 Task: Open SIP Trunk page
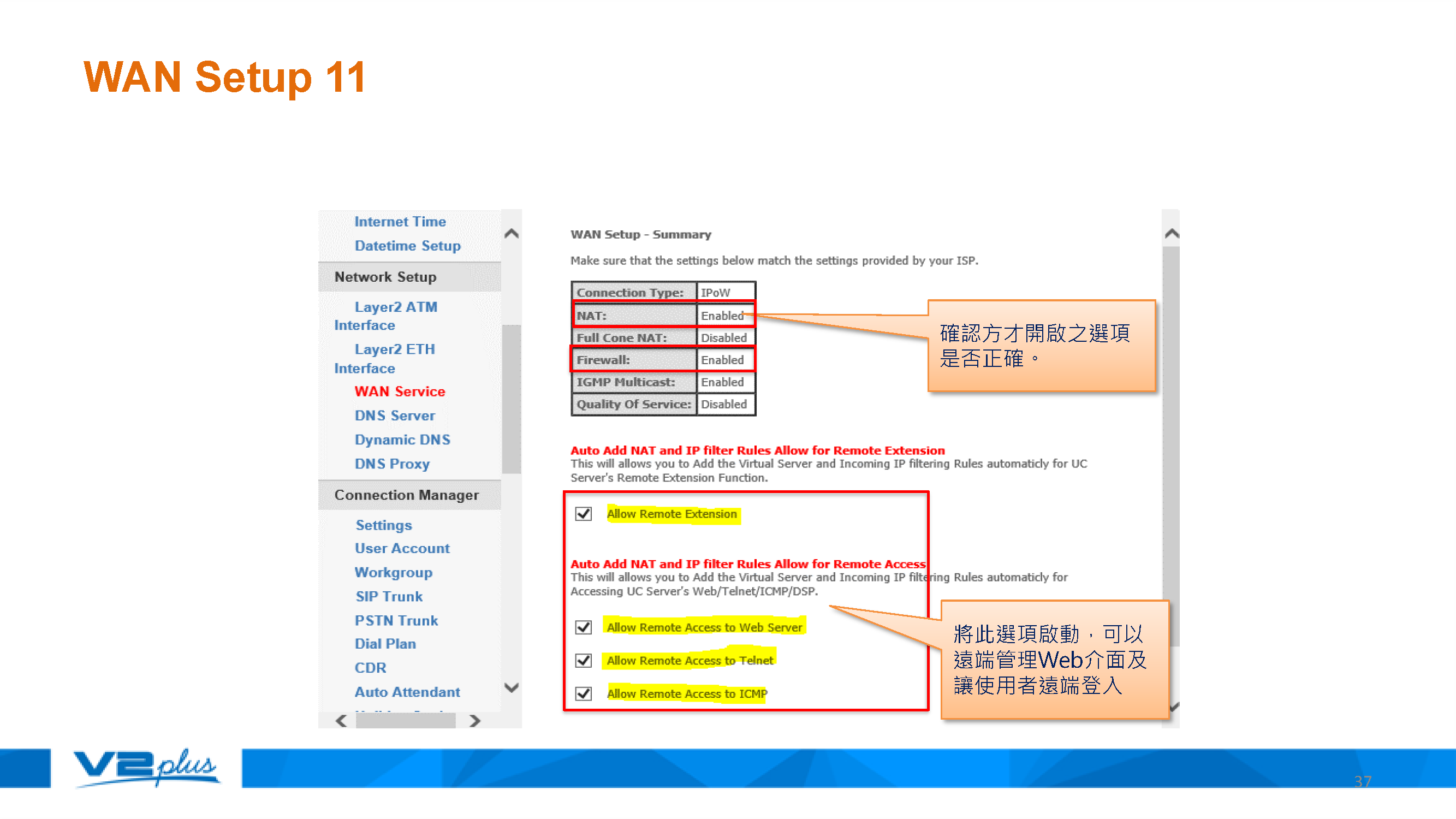pyautogui.click(x=389, y=596)
